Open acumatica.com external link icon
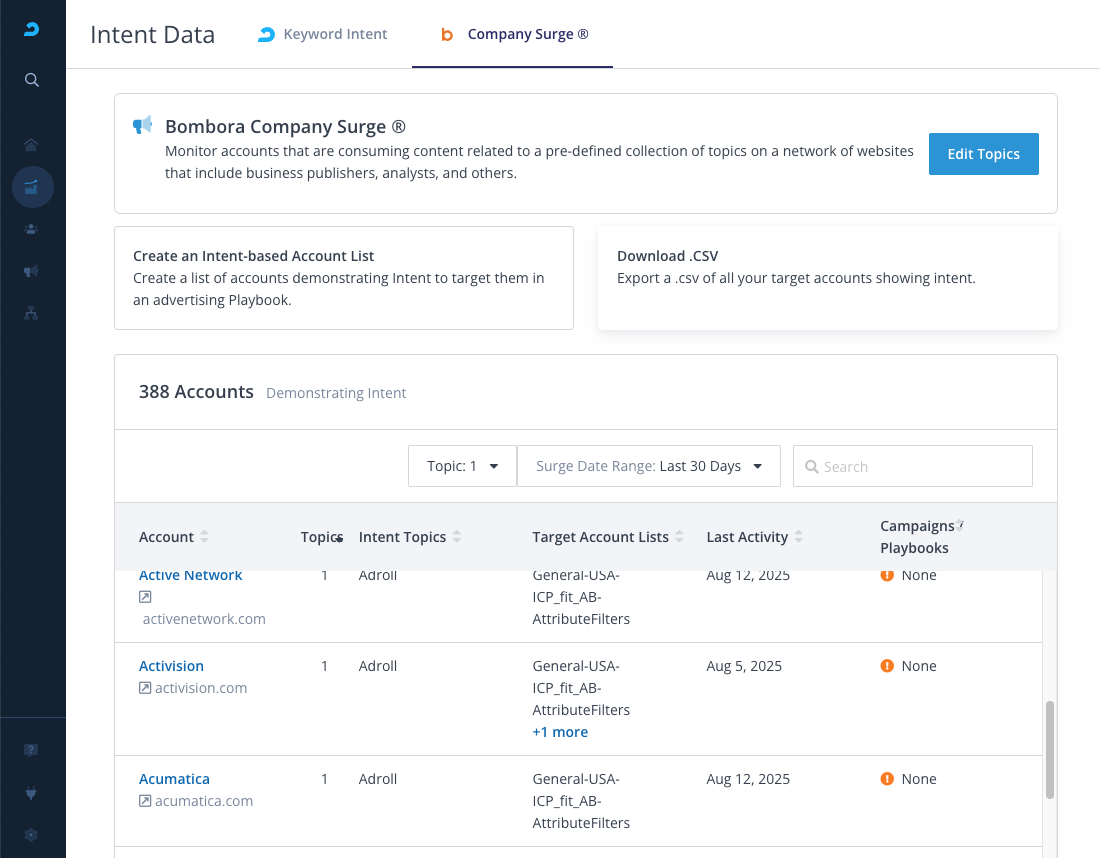Screen dimensions: 1100x858 click(x=145, y=801)
